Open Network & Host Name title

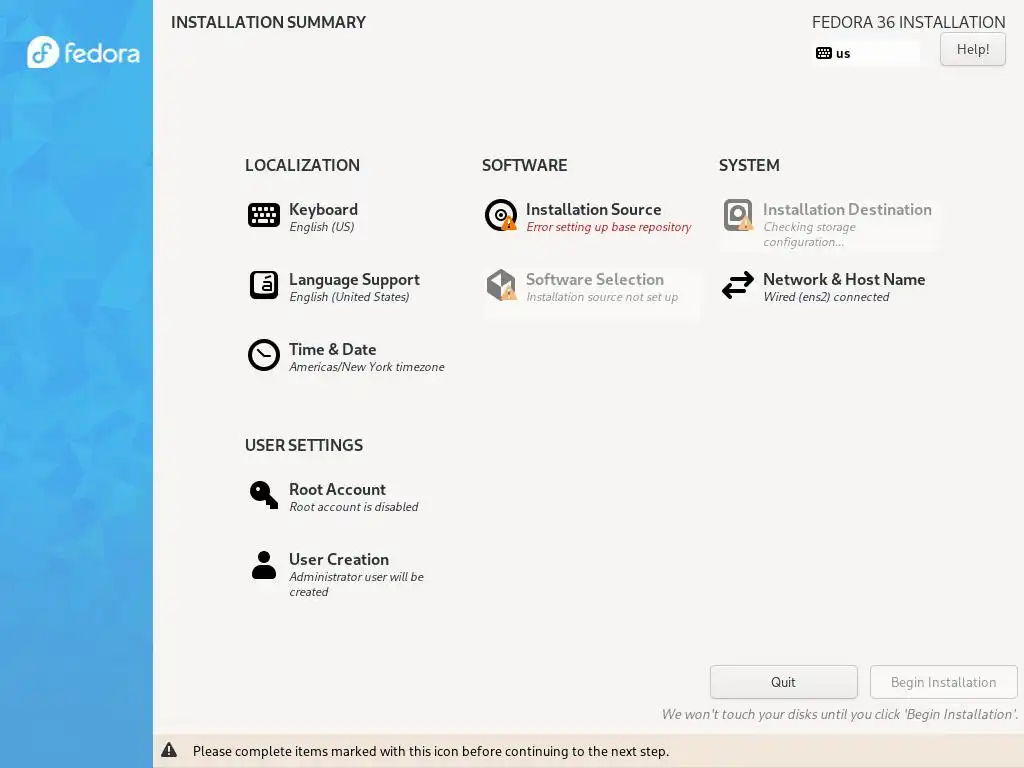click(x=844, y=279)
